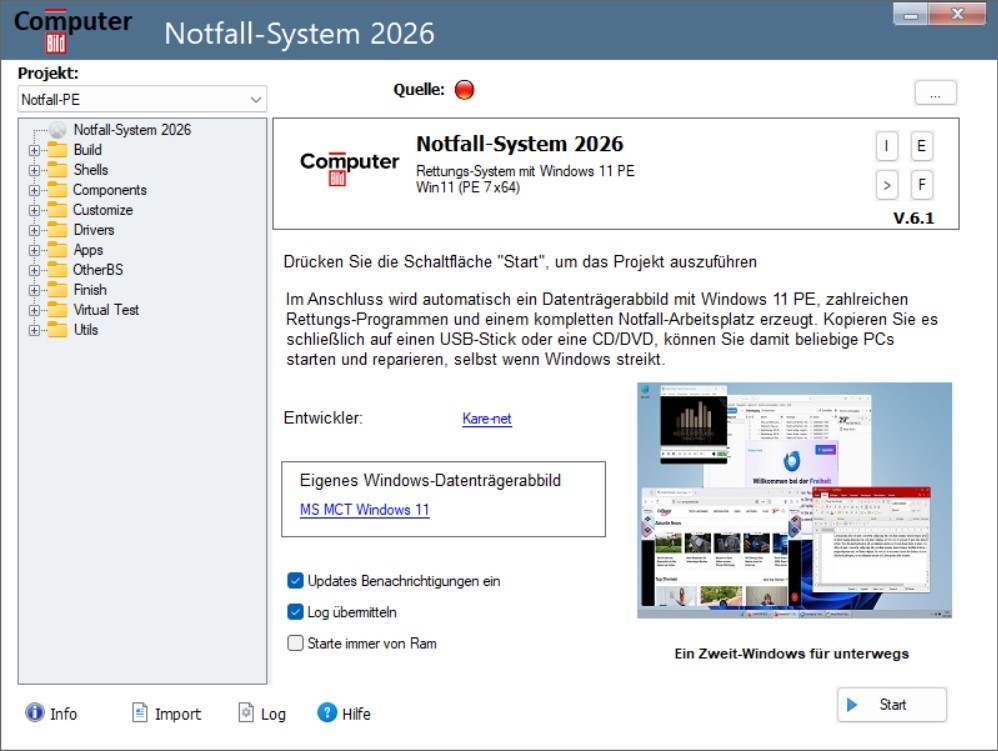The width and height of the screenshot is (998, 751).
Task: Click the E button in header panel
Action: [922, 146]
